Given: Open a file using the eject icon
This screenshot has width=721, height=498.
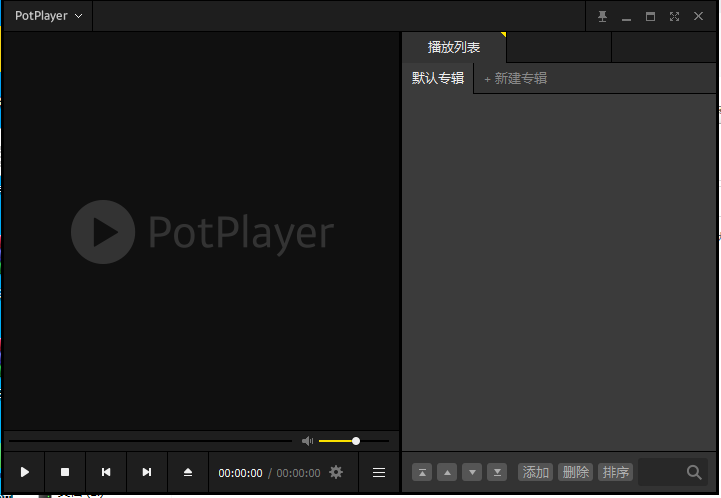Looking at the screenshot, I should (188, 472).
